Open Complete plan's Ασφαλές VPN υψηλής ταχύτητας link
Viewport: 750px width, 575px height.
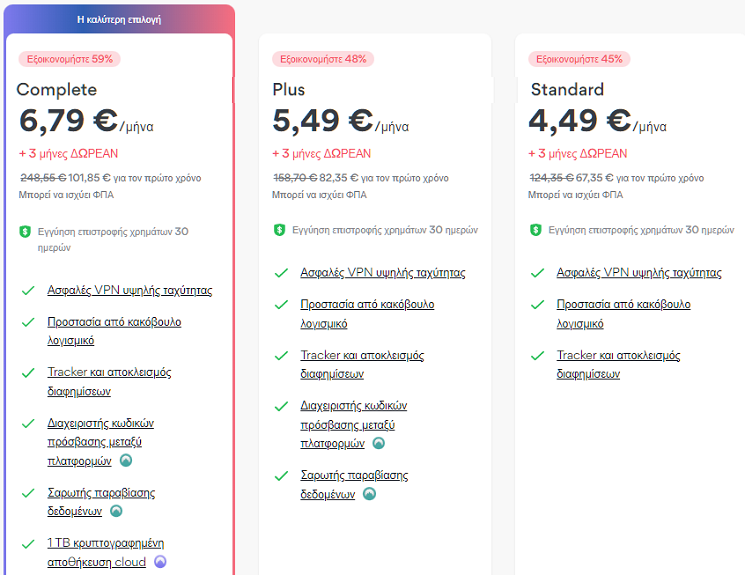pos(130,290)
